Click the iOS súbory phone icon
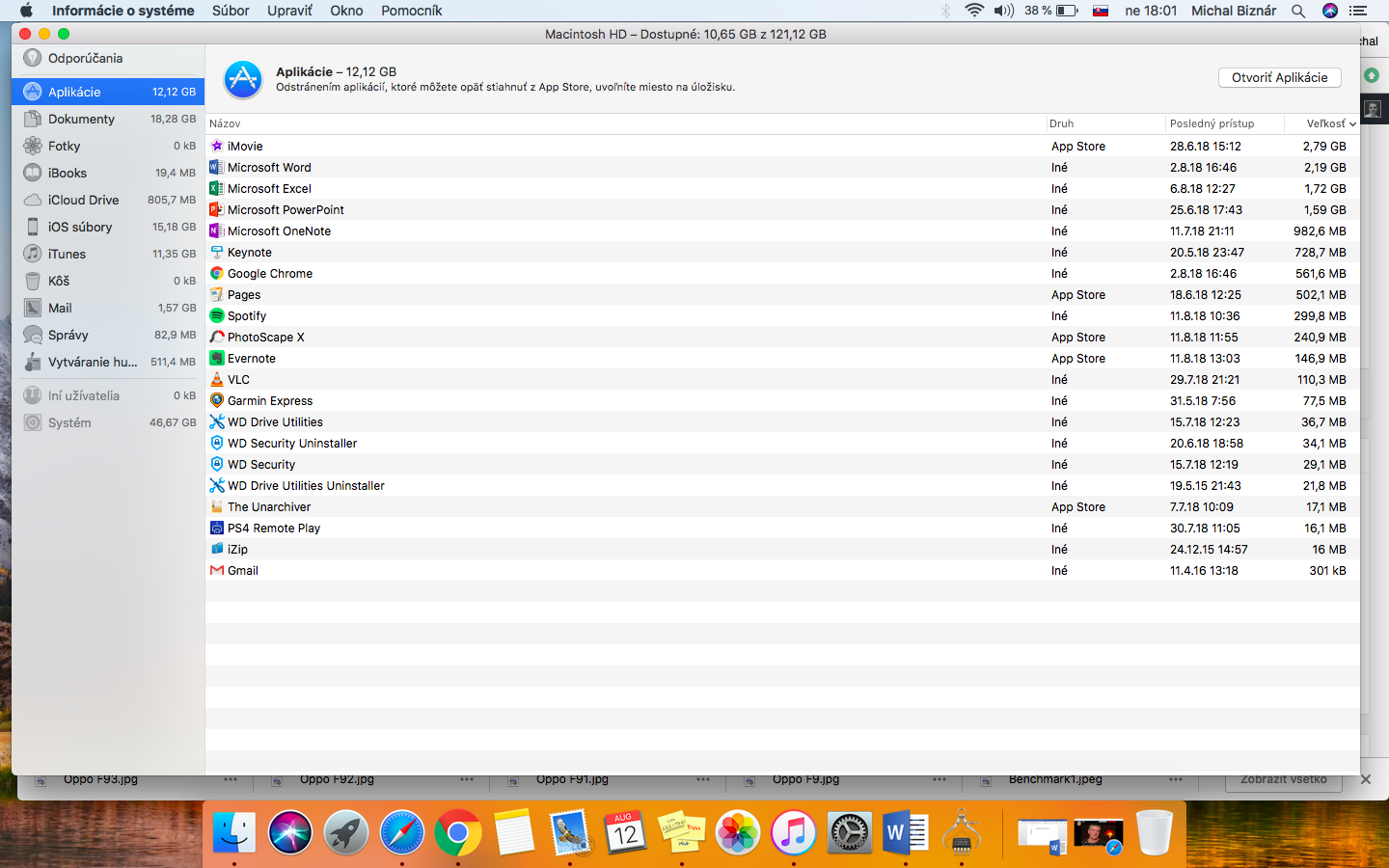The image size is (1389, 868). click(33, 227)
